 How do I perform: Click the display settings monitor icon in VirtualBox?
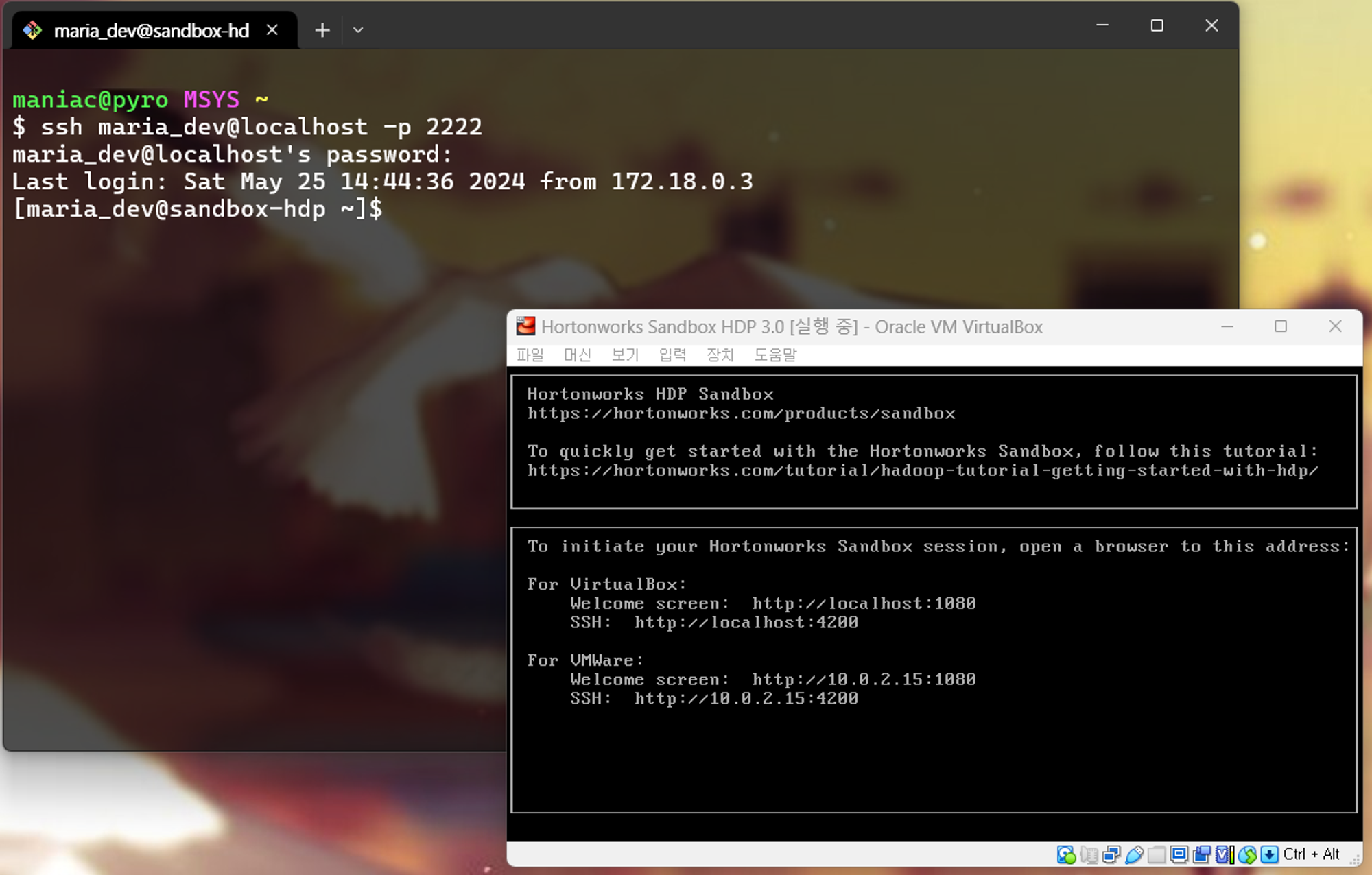1179,854
